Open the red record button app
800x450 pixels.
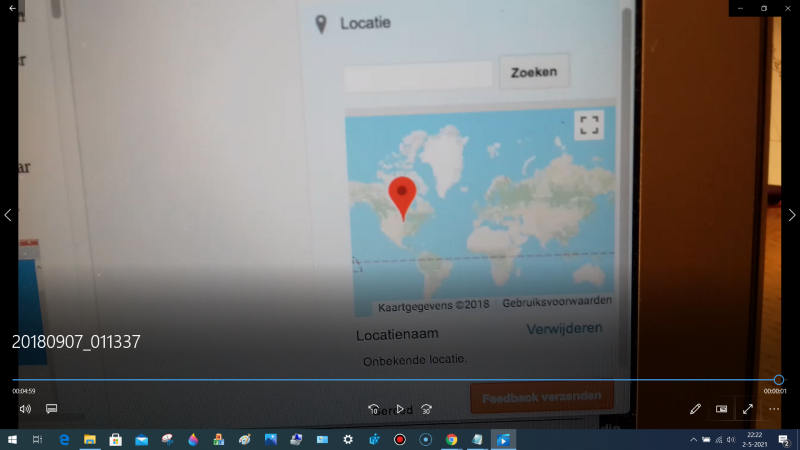399,439
